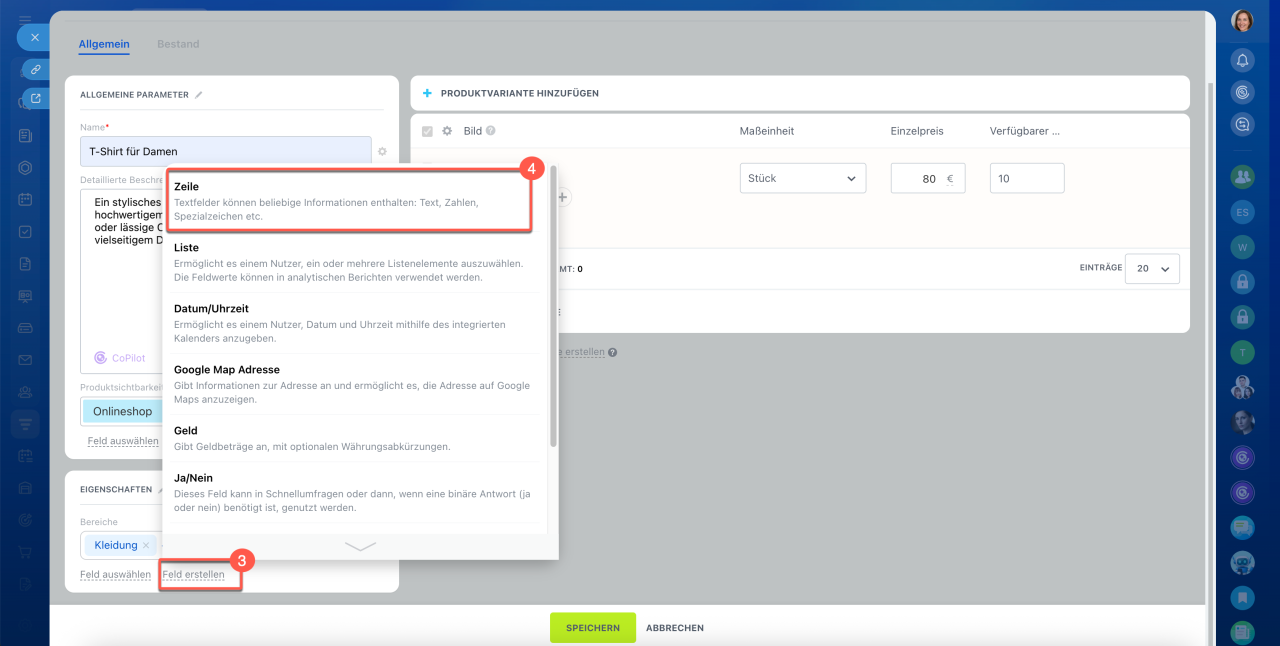This screenshot has width=1280, height=646.
Task: Click the plus icon to add product variant
Action: pos(427,93)
